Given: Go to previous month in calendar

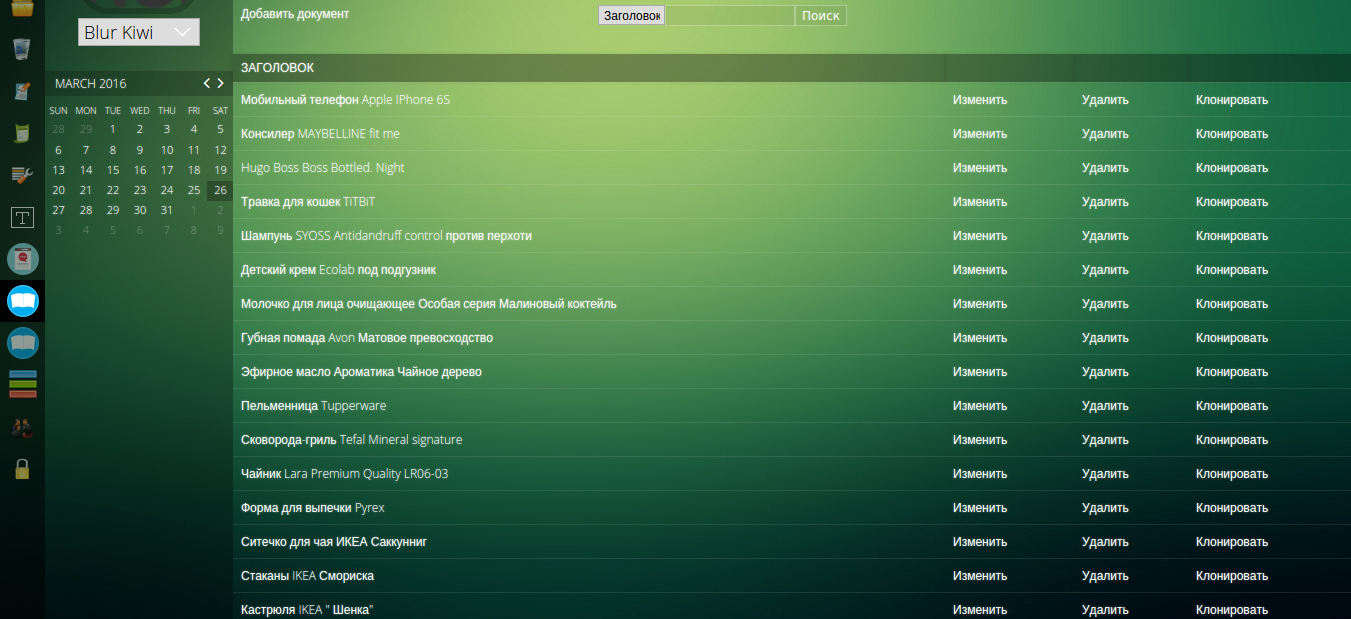Looking at the screenshot, I should point(207,83).
